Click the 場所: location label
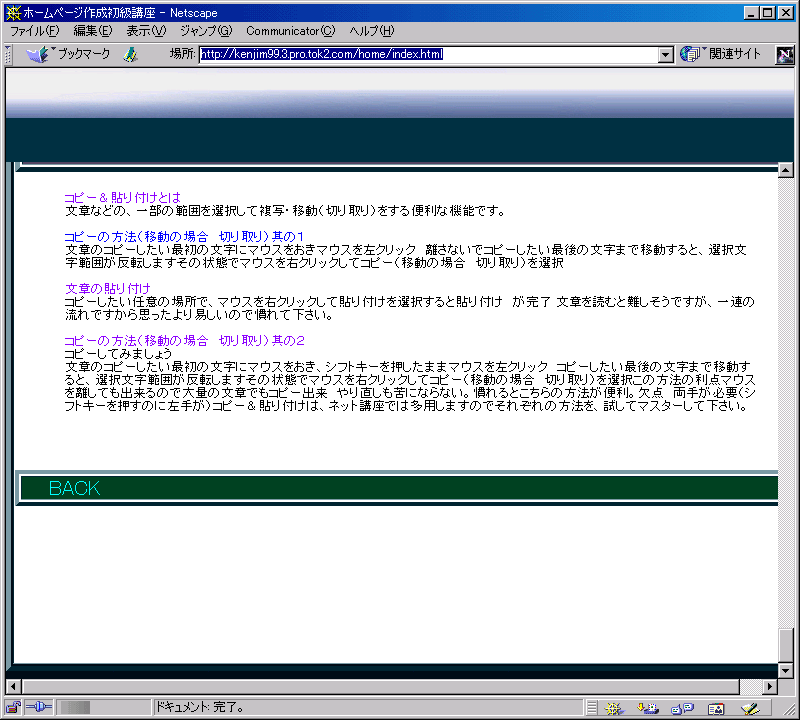800x720 pixels. 183,54
